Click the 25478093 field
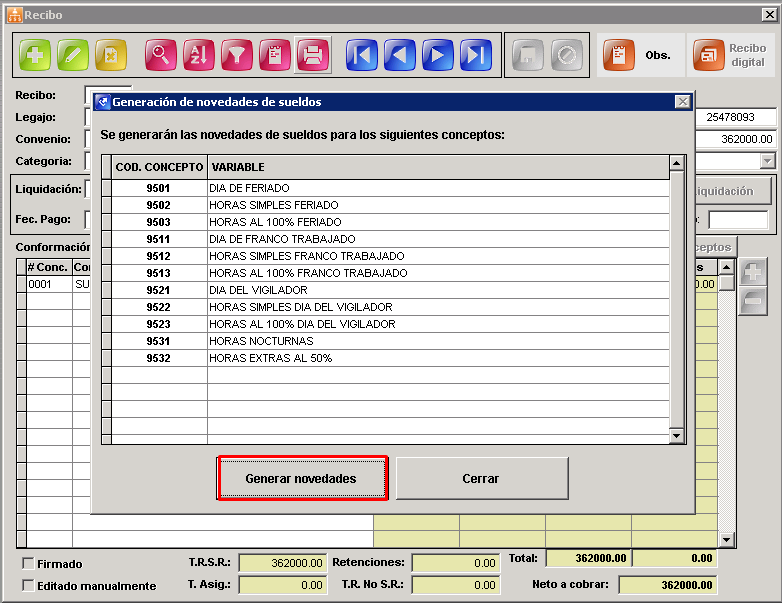The width and height of the screenshot is (782, 603). tap(736, 117)
